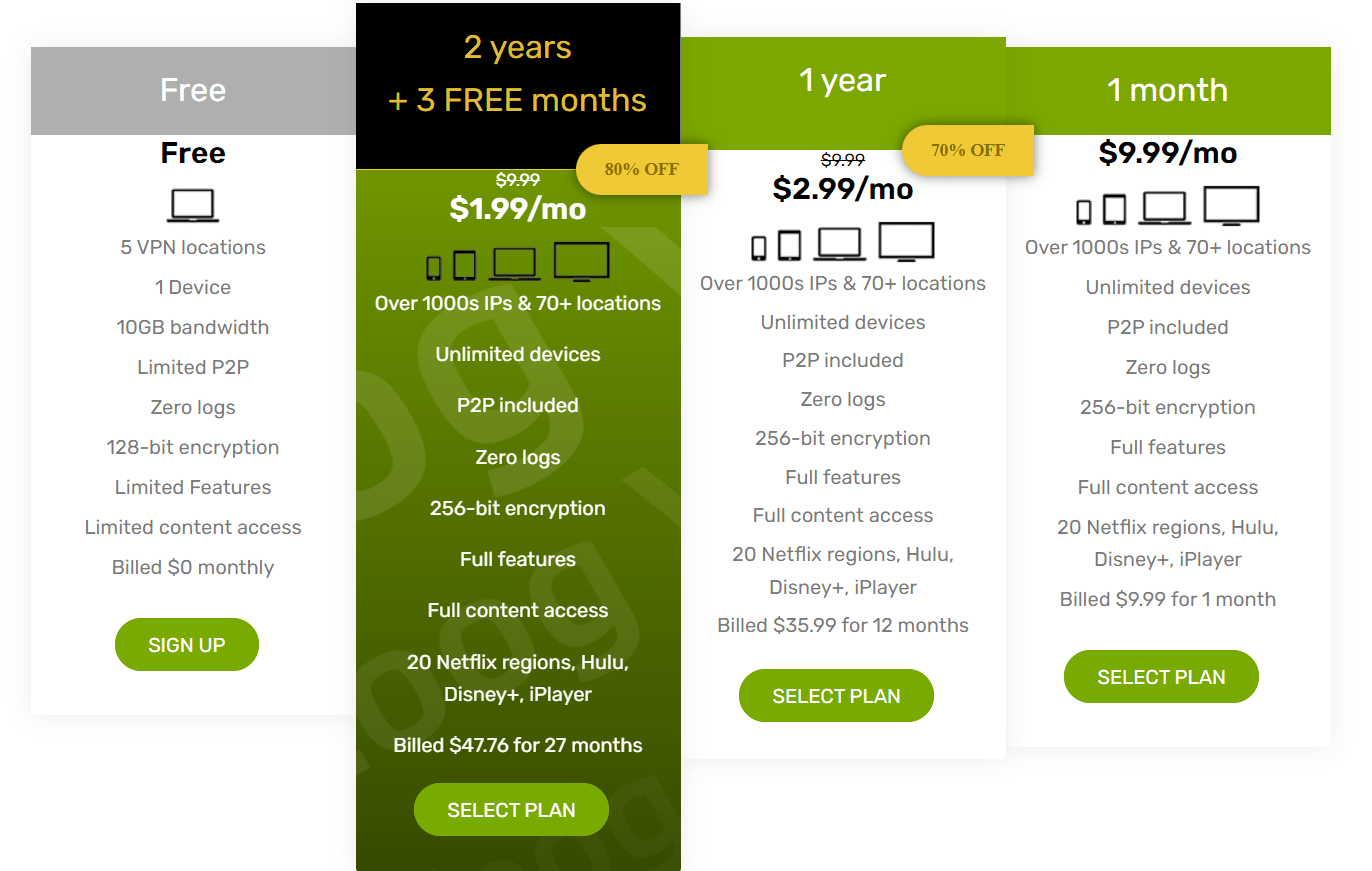Click the 80% OFF badge

(642, 169)
